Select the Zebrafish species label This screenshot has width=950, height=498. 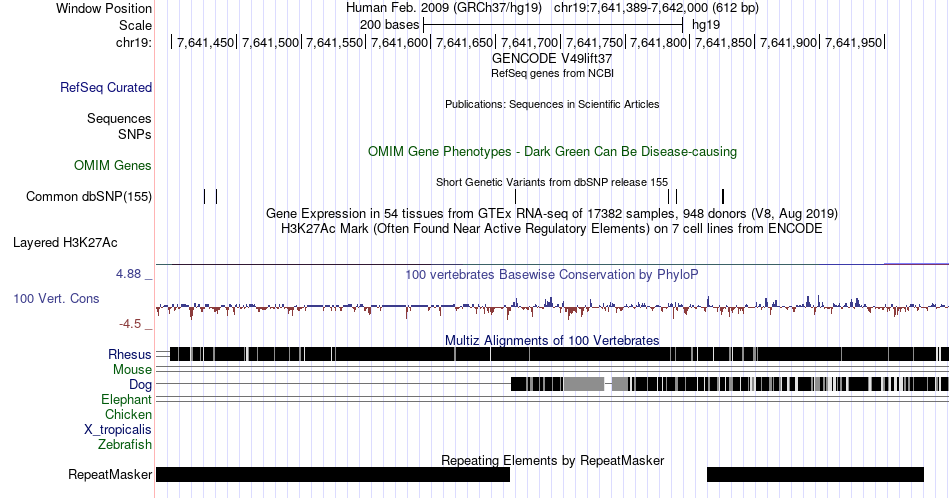point(125,444)
